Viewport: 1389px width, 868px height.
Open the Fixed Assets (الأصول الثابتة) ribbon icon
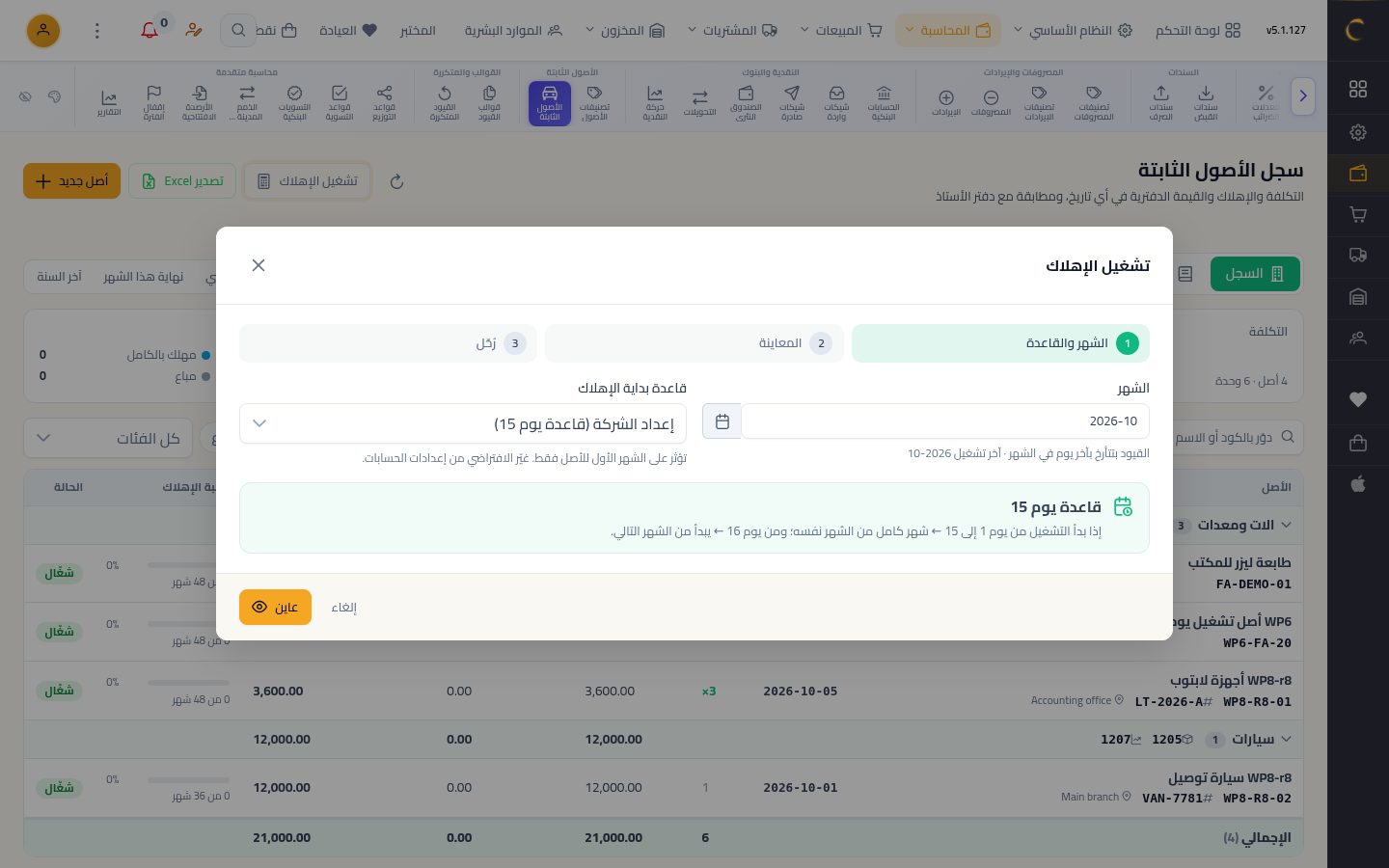[550, 103]
